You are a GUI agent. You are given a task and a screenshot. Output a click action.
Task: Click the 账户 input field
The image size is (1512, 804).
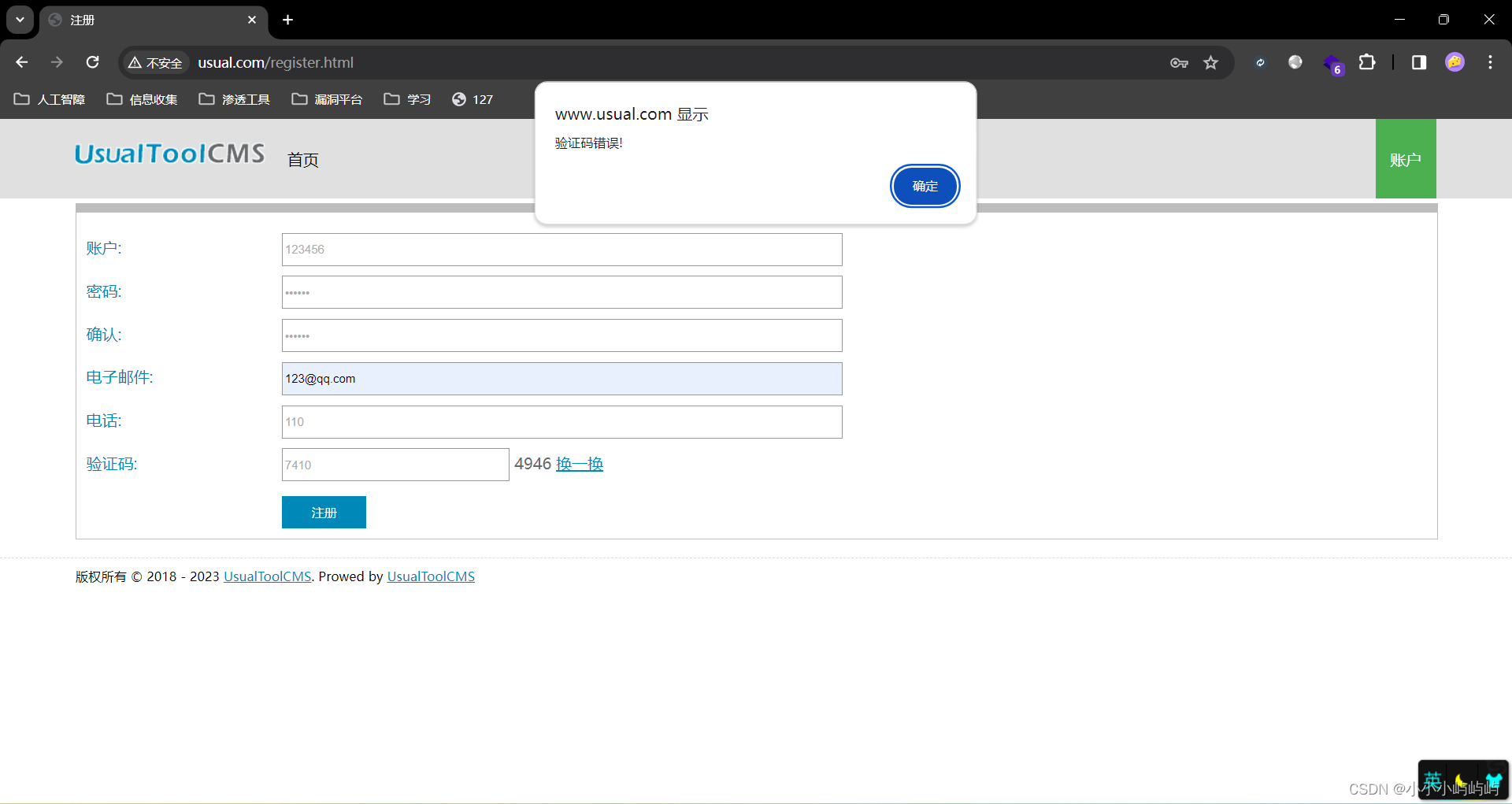click(x=562, y=250)
